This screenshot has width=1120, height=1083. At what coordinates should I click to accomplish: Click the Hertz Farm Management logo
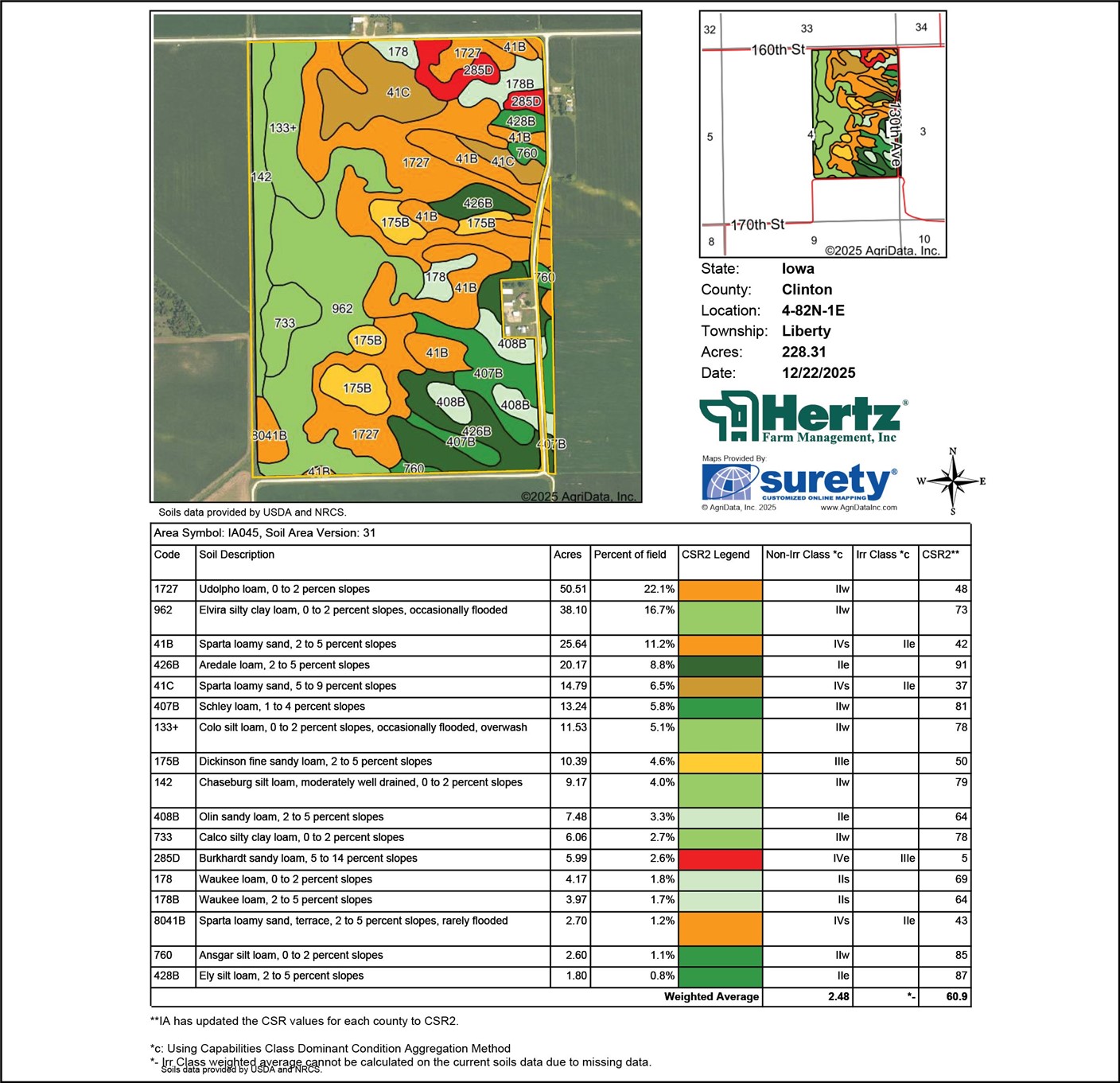[803, 418]
